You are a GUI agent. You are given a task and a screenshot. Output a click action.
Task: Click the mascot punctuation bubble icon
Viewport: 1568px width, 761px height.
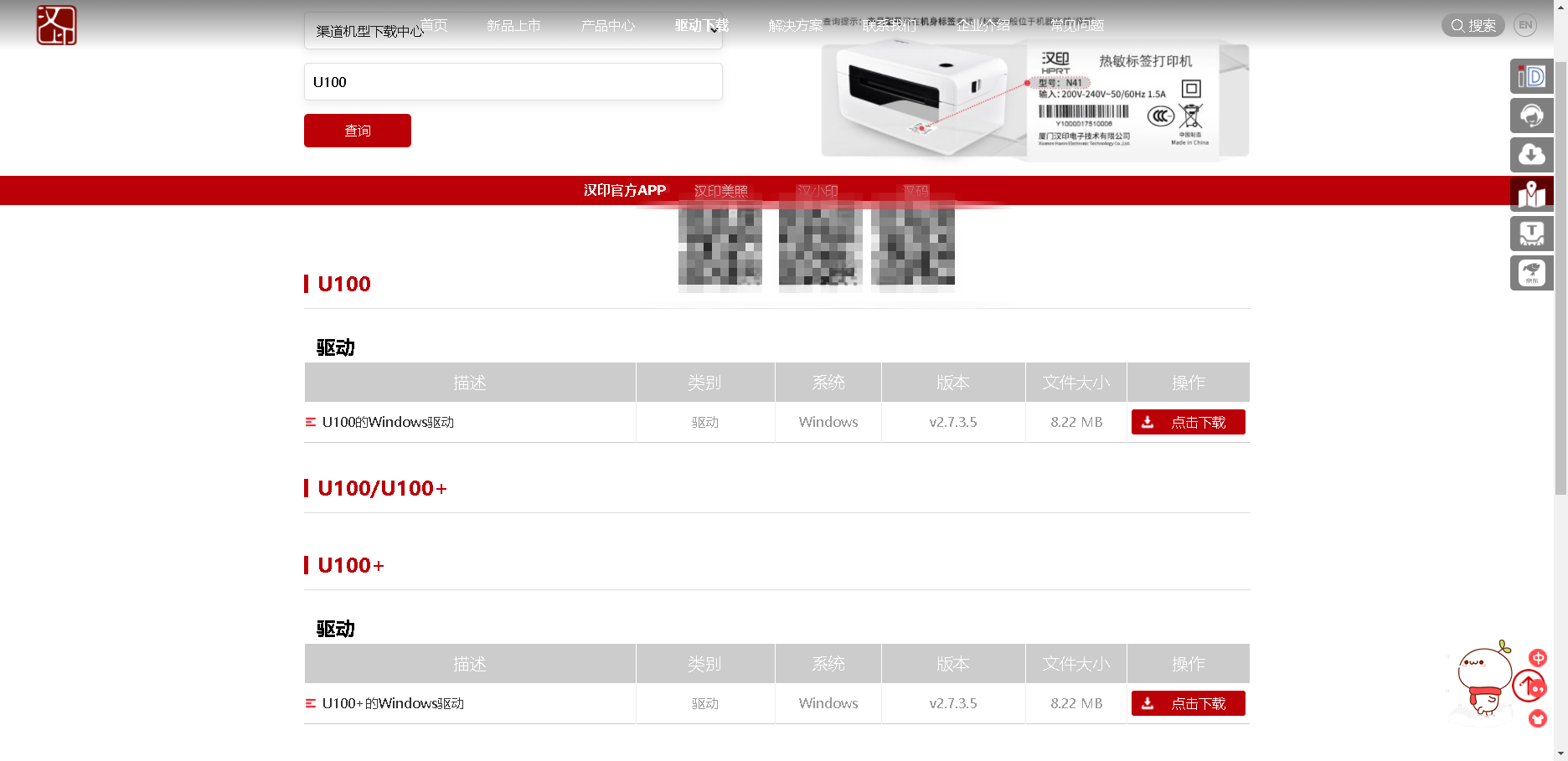pos(1539,688)
